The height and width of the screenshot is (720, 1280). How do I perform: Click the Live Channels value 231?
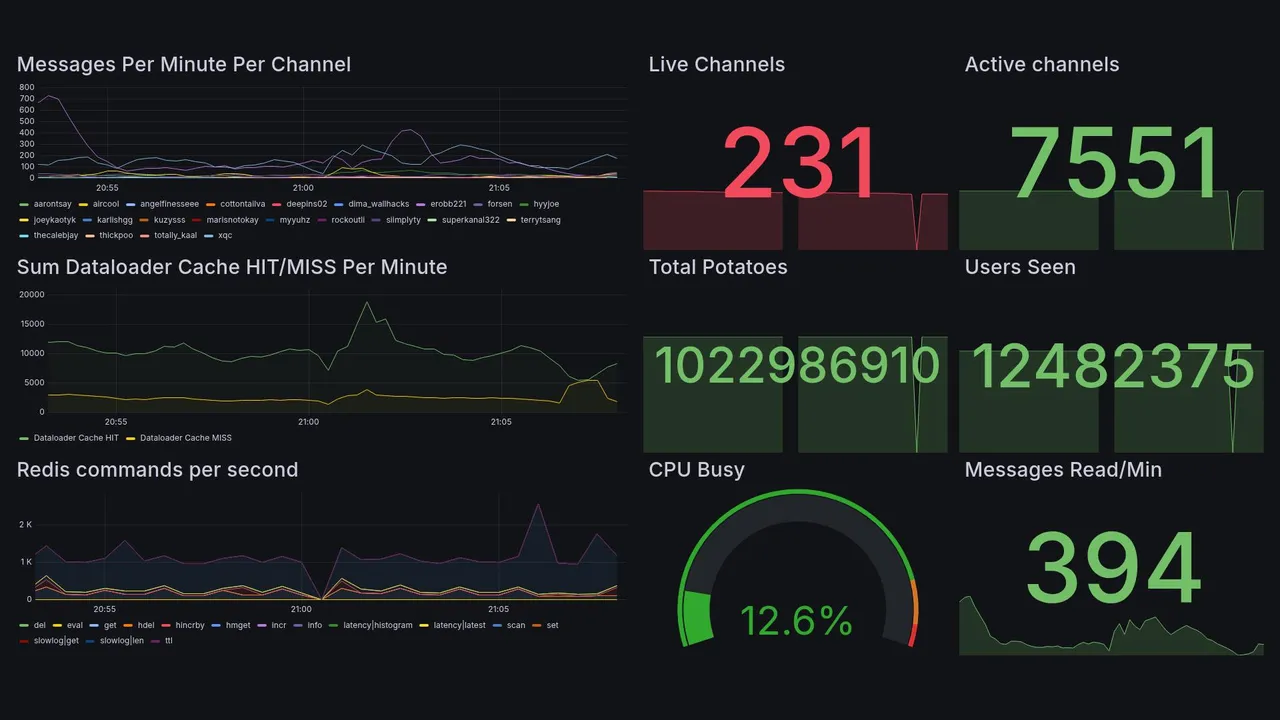coord(799,164)
